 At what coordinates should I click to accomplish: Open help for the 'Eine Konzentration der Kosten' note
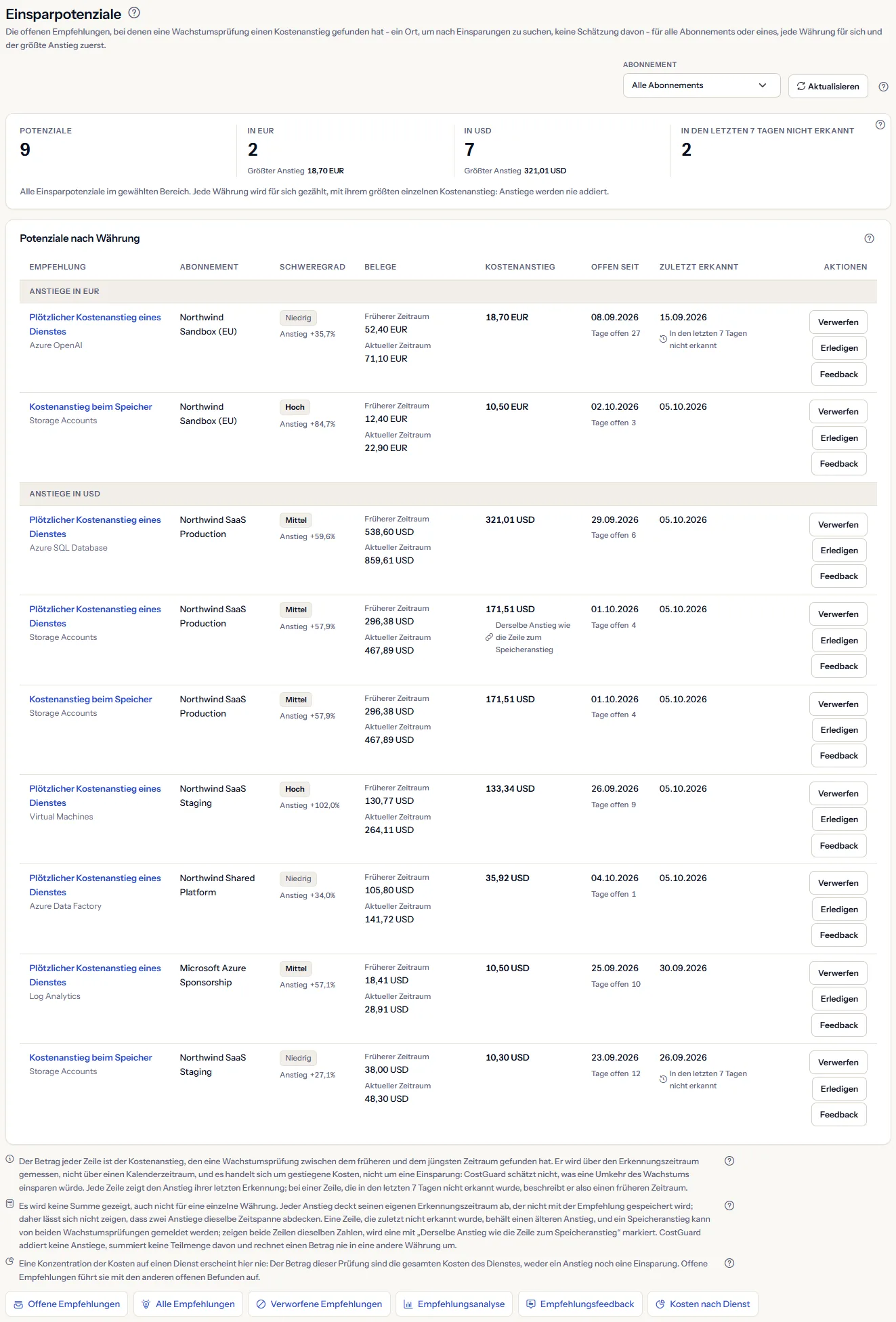(x=729, y=1263)
